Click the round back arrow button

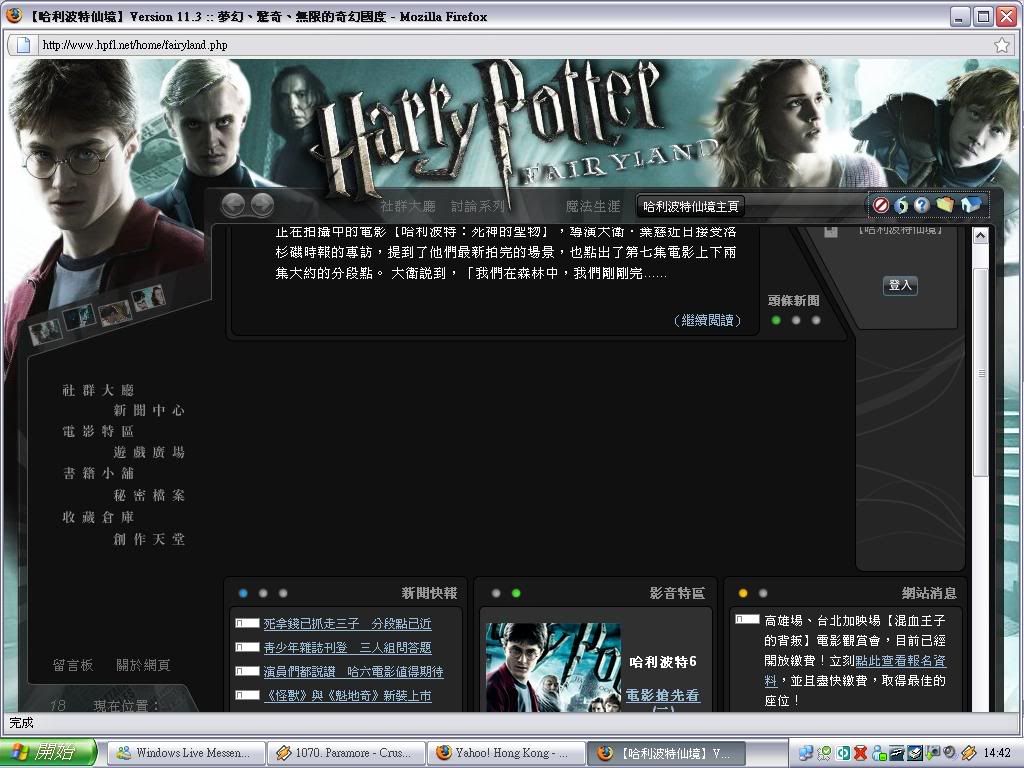point(233,205)
